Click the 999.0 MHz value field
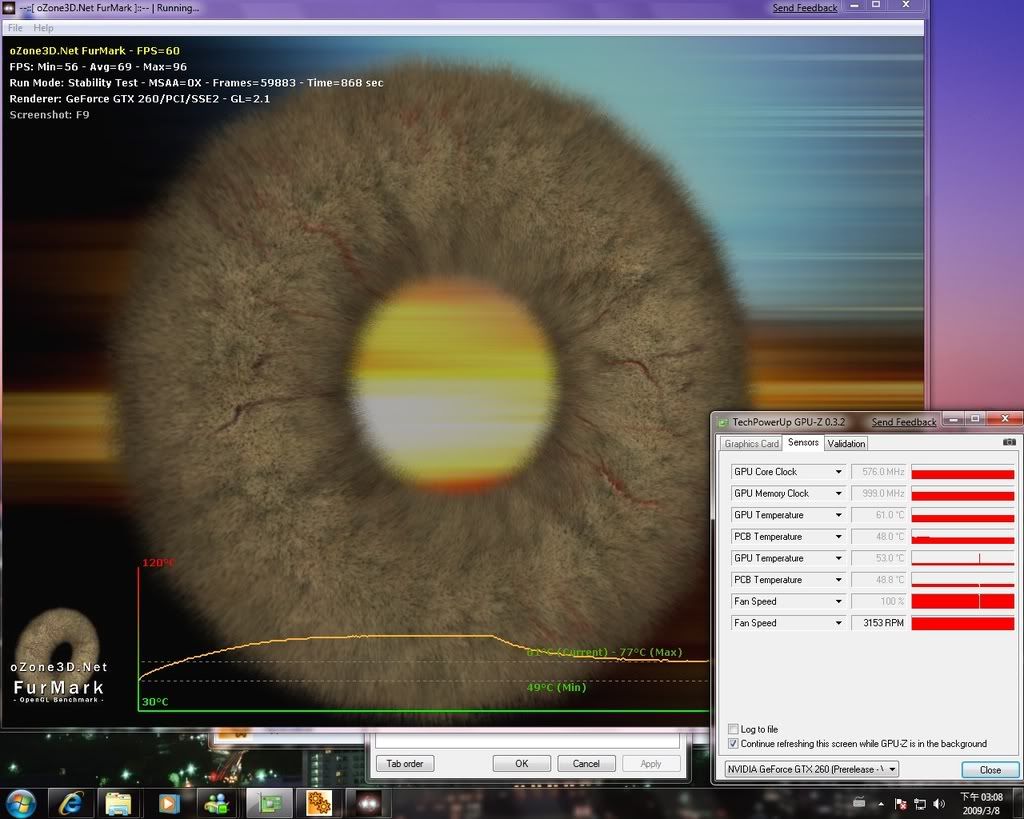Viewport: 1024px width, 819px height. (x=879, y=493)
